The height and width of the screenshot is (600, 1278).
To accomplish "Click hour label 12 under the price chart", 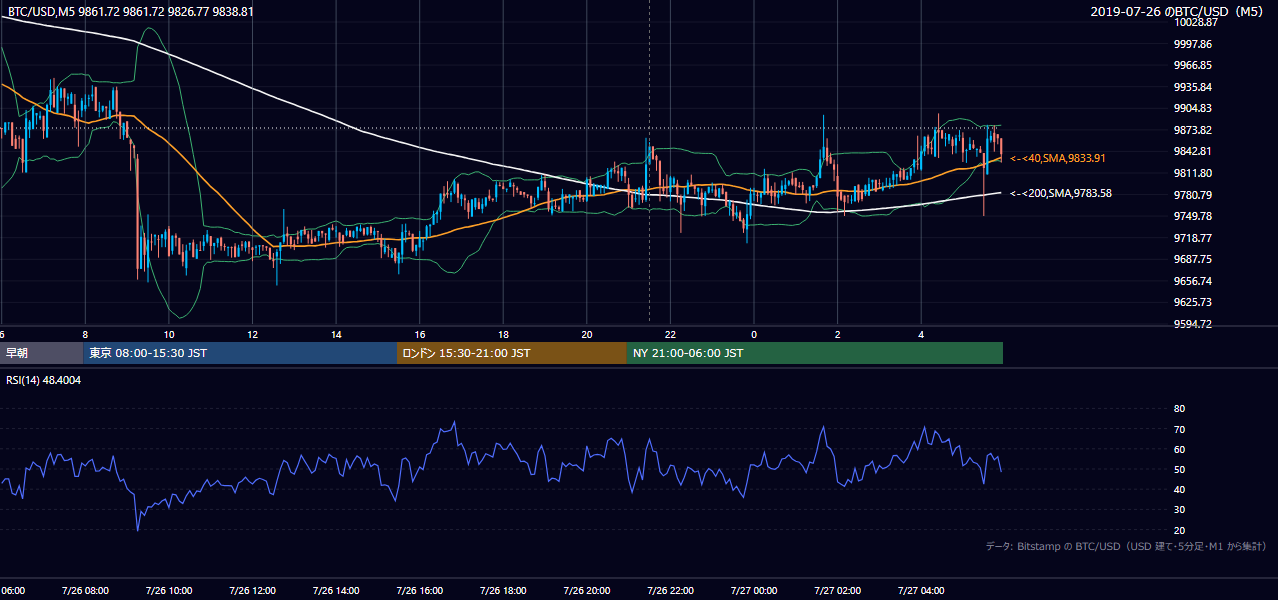I will tap(253, 334).
